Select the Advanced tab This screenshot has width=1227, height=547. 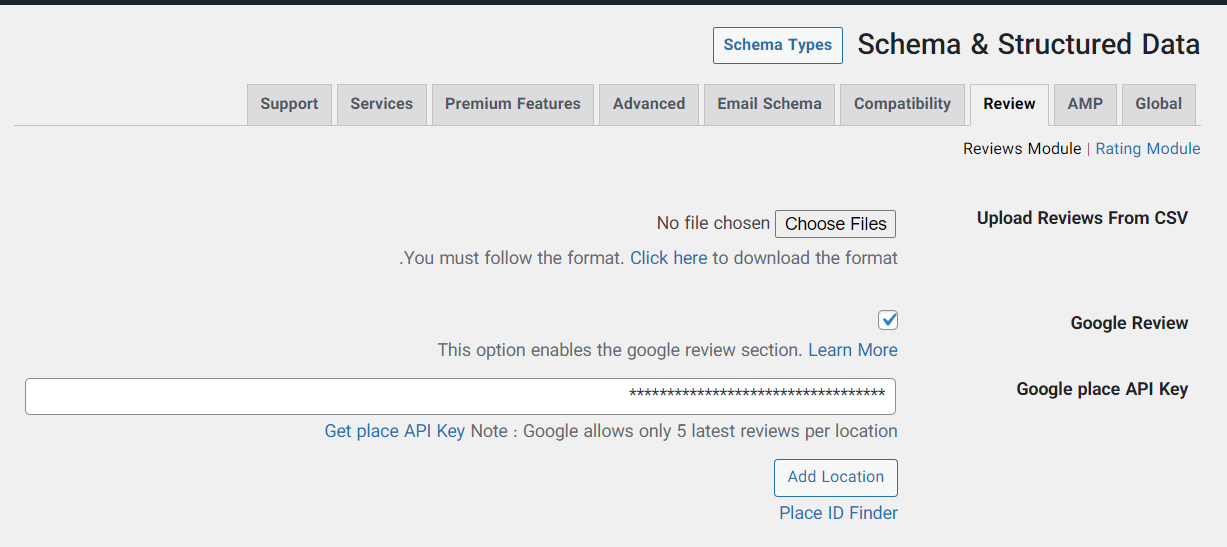click(x=648, y=104)
